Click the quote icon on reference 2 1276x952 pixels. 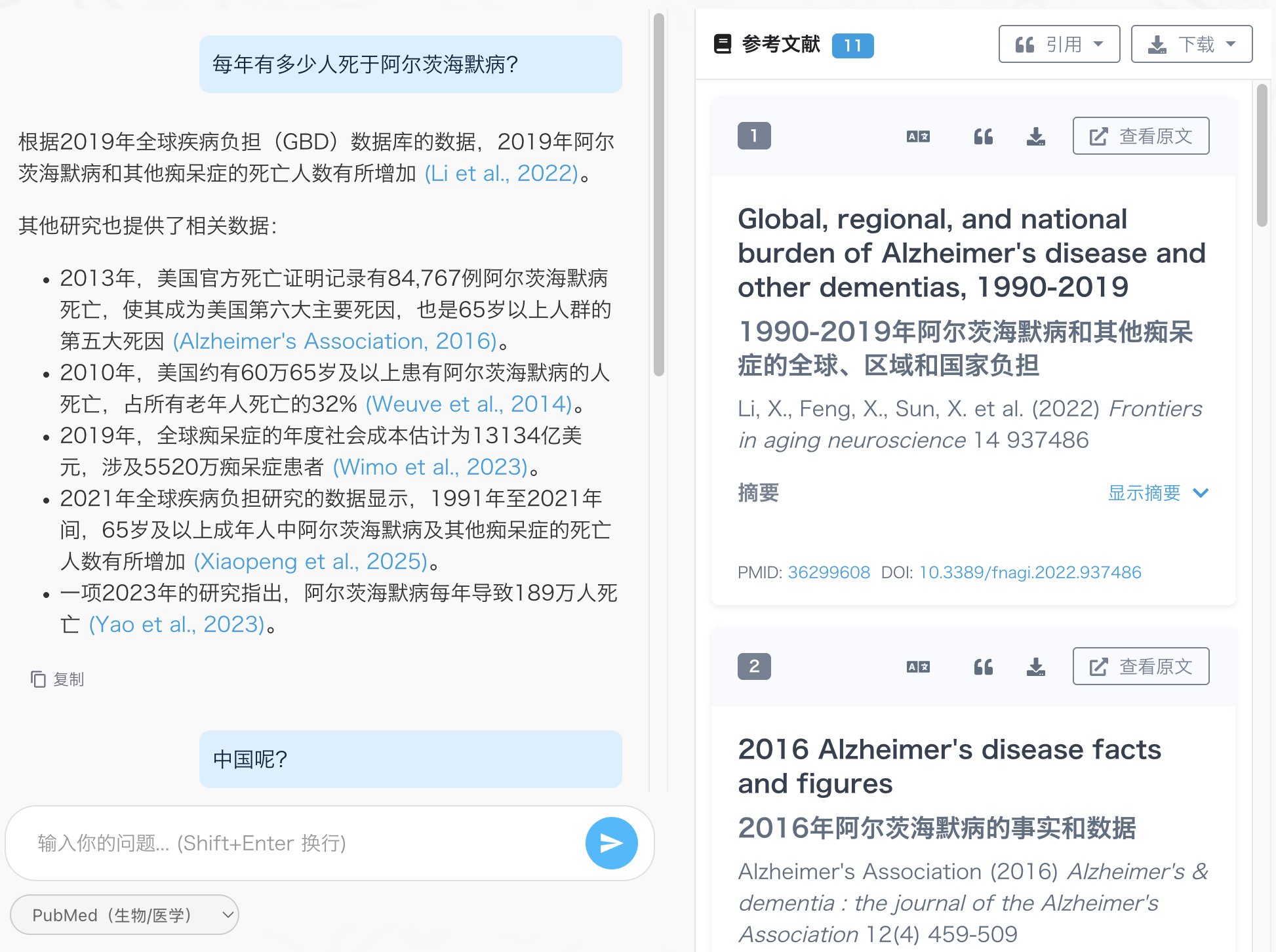(x=982, y=667)
